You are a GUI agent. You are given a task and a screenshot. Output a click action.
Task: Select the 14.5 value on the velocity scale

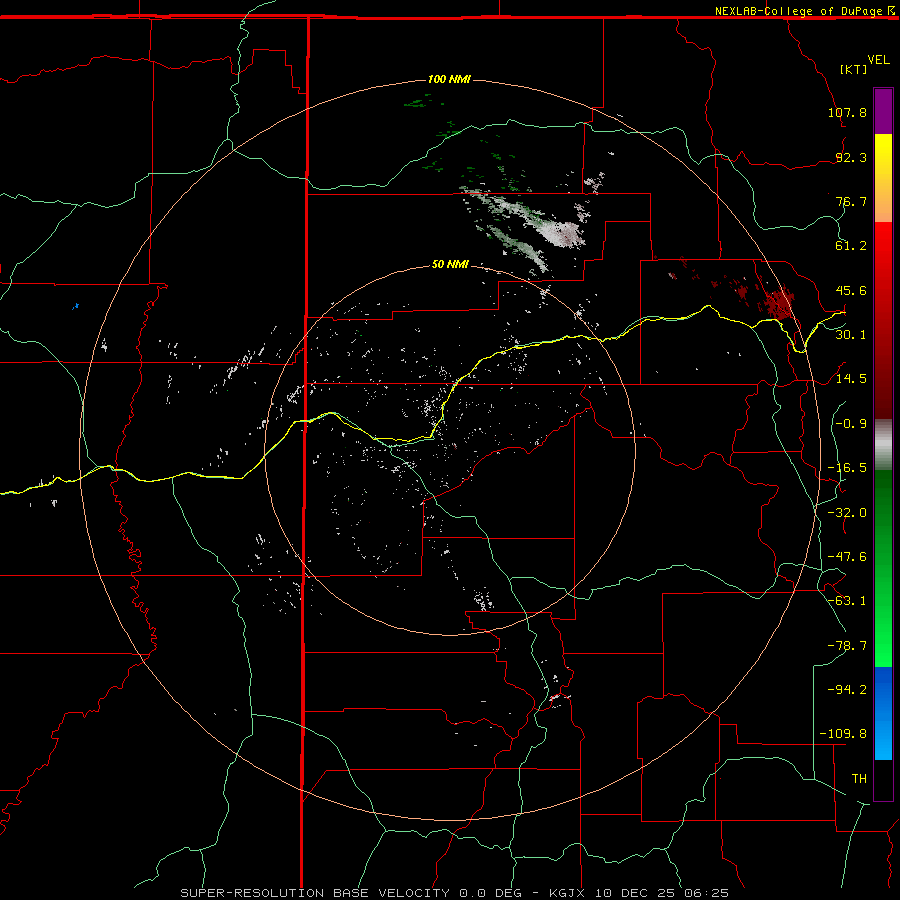pyautogui.click(x=851, y=379)
